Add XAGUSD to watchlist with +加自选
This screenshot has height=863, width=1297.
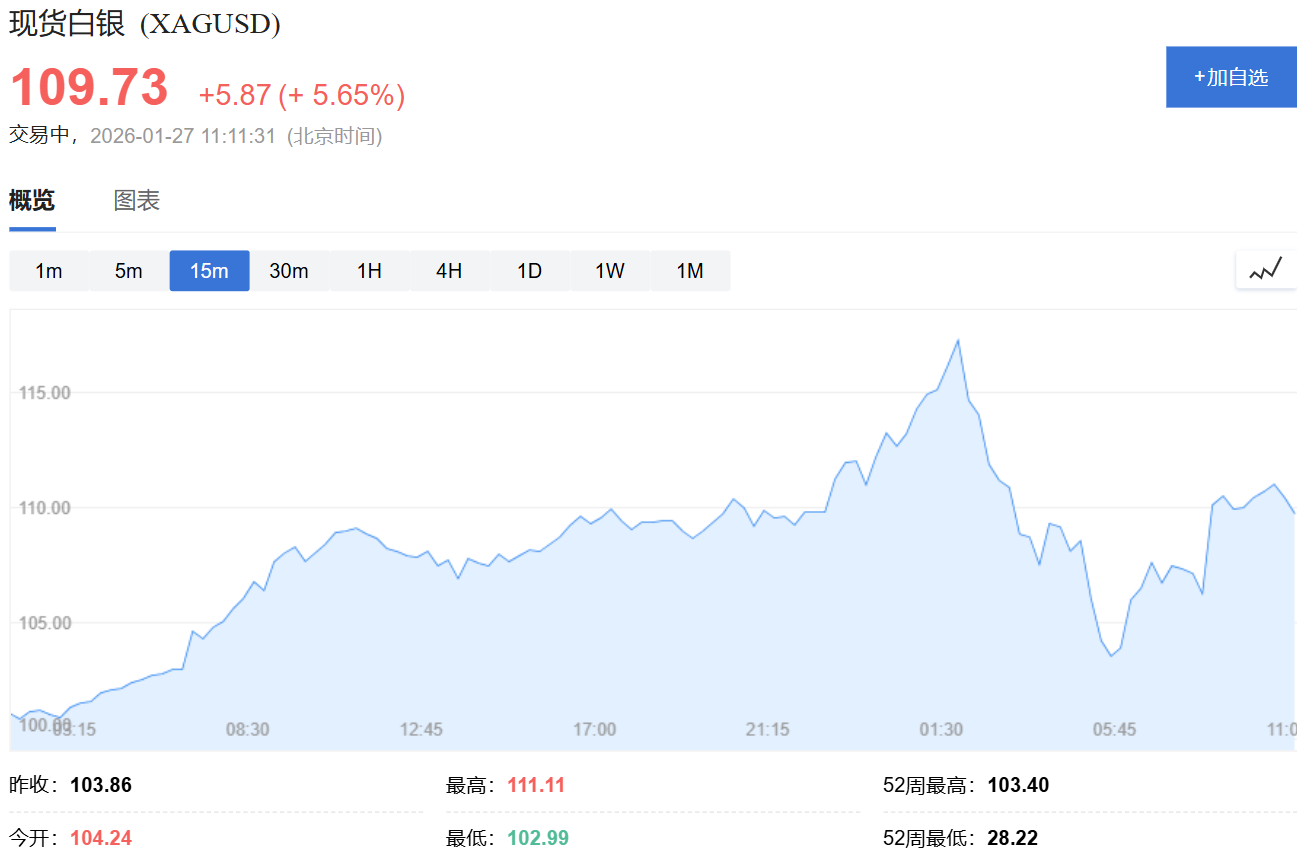tap(1231, 77)
